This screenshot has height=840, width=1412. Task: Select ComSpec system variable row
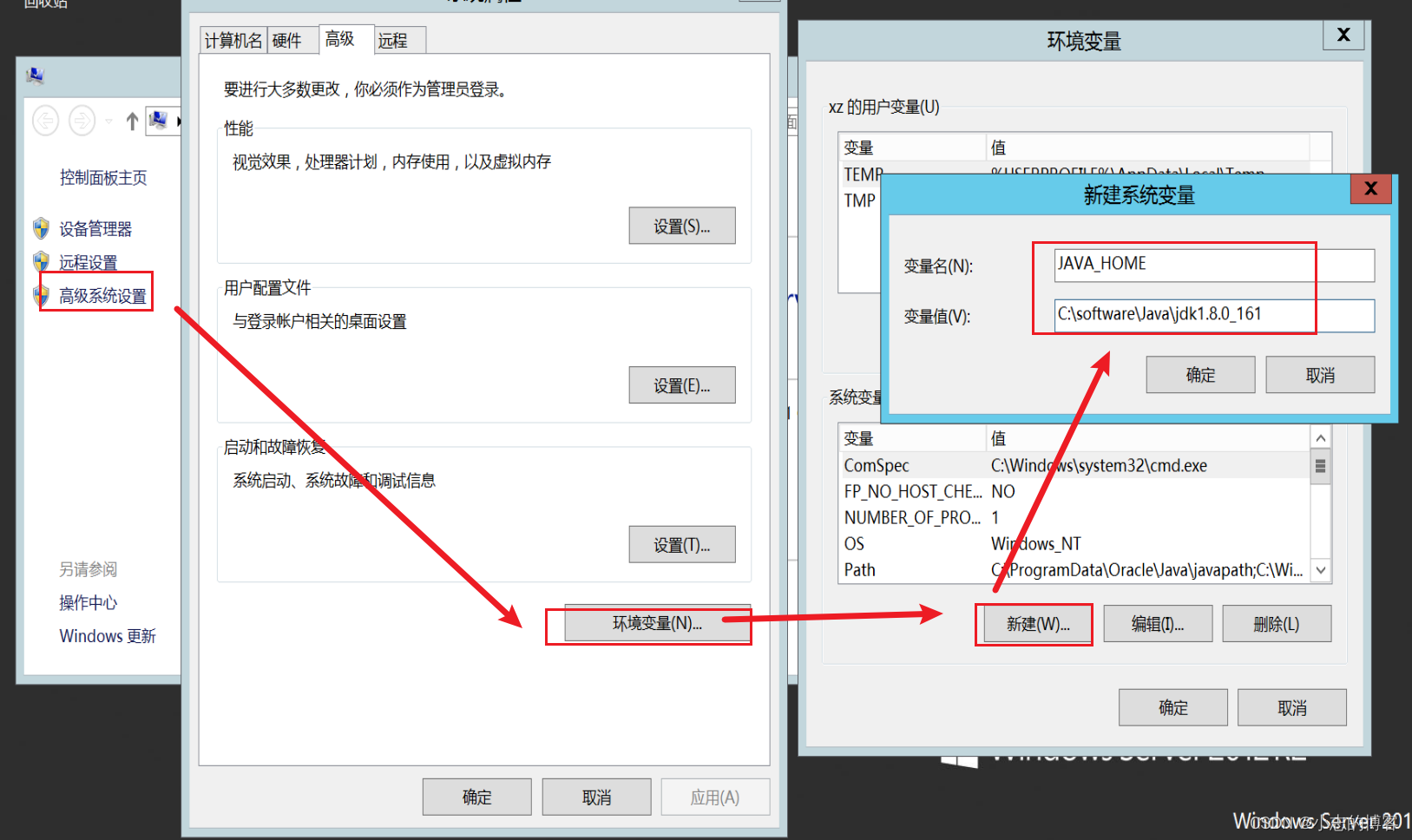(1074, 465)
